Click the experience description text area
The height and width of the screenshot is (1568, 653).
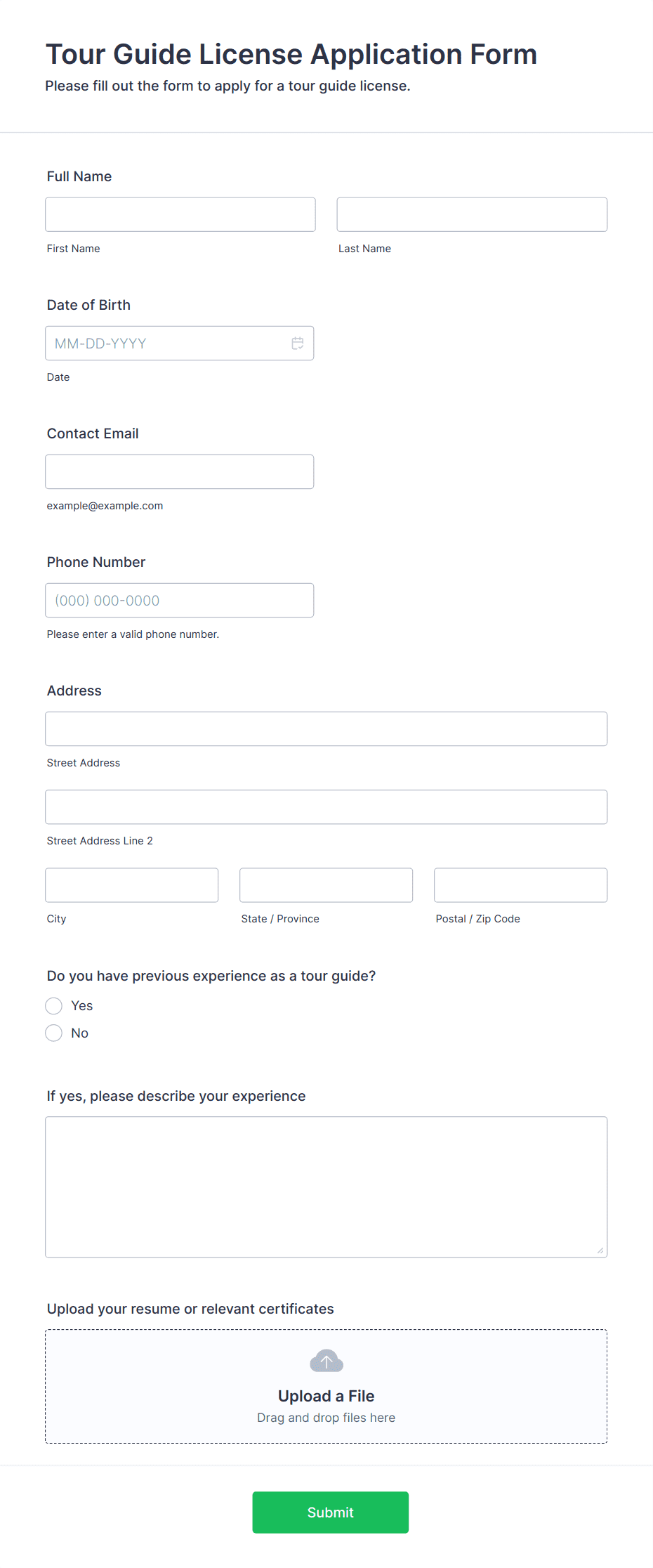[x=326, y=1187]
